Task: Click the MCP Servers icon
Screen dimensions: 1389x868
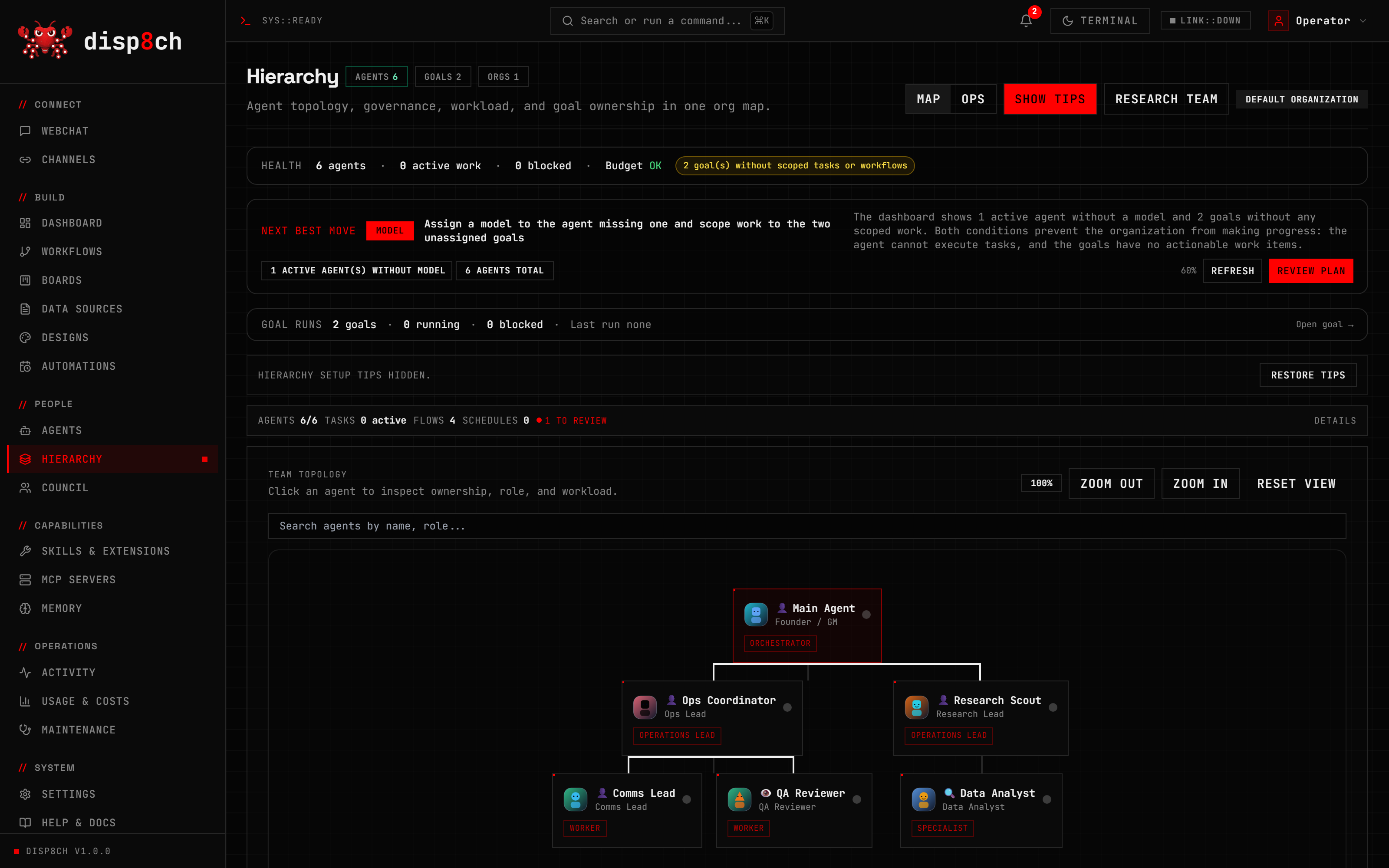Action: coord(25,580)
